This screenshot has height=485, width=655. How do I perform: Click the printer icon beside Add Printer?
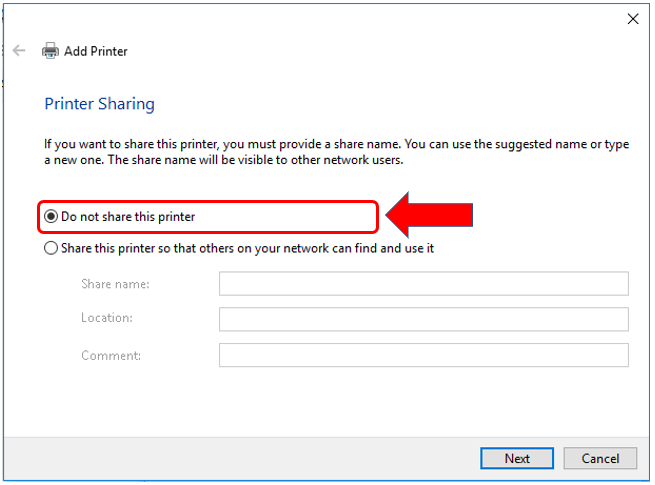coord(50,51)
